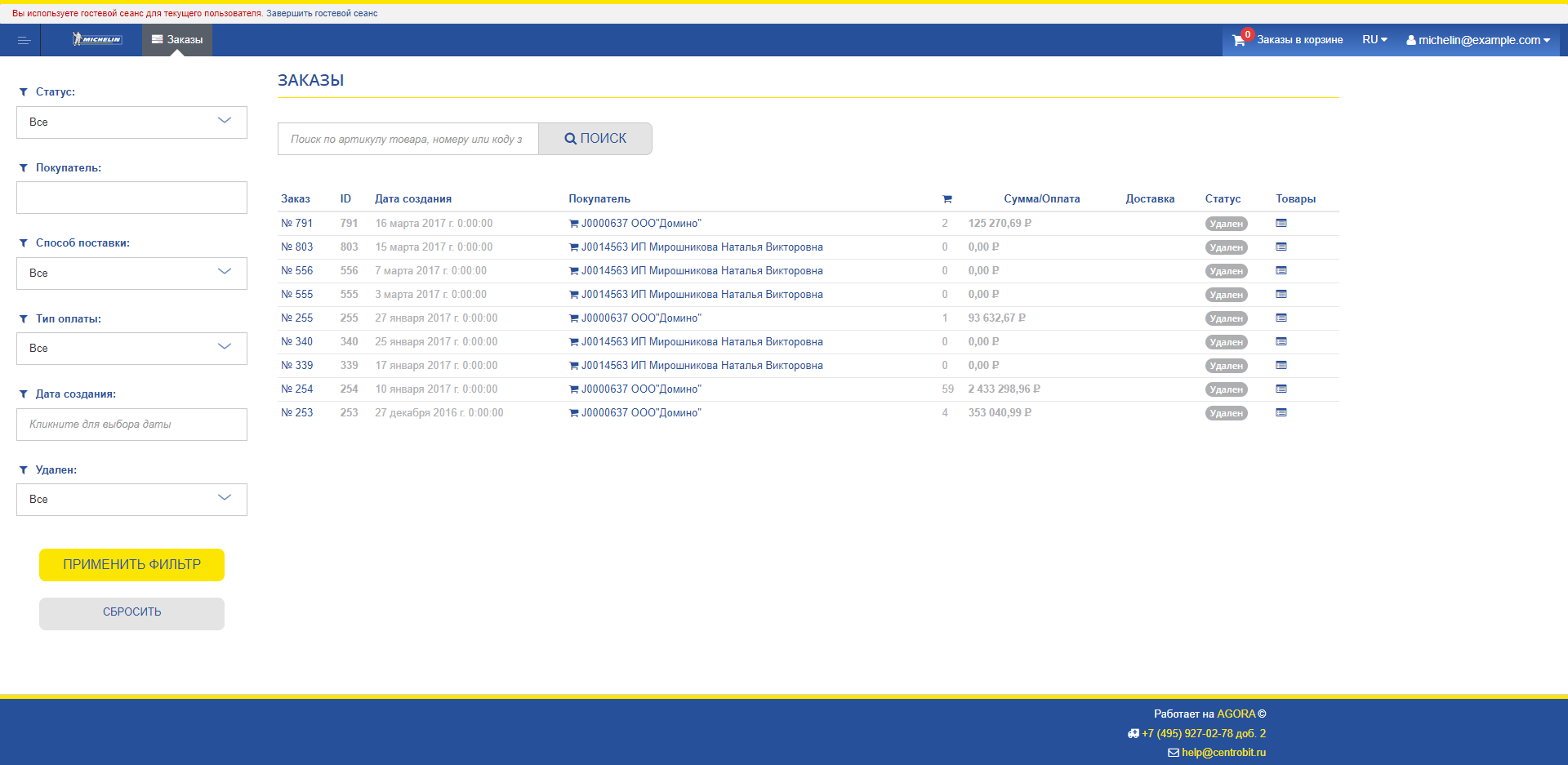Click filter funnel icon next to Покупатель
Viewport: 1568px width, 765px height.
(23, 167)
